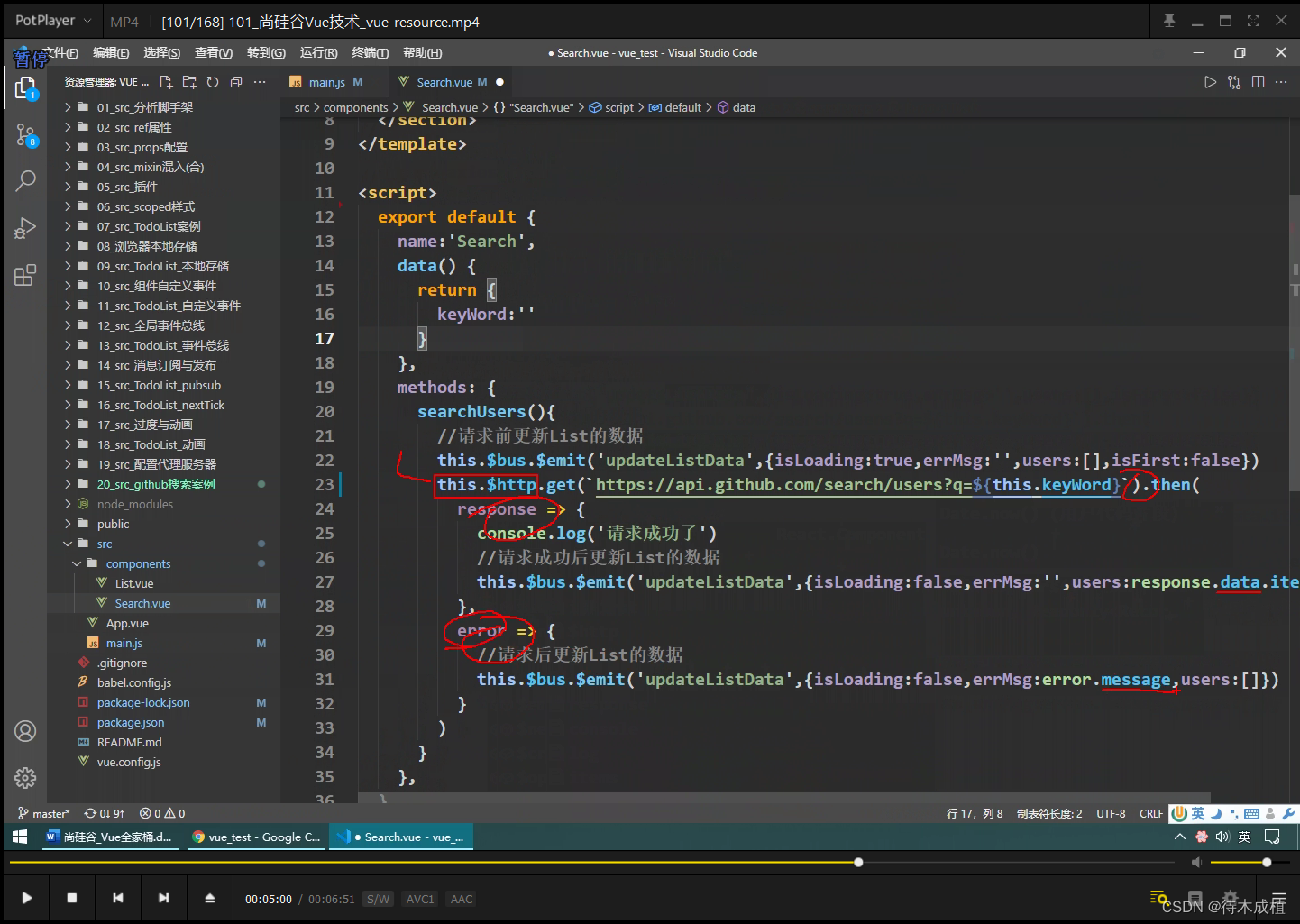Viewport: 1300px width, 924px height.
Task: Run the current file with play icon
Action: (1210, 82)
